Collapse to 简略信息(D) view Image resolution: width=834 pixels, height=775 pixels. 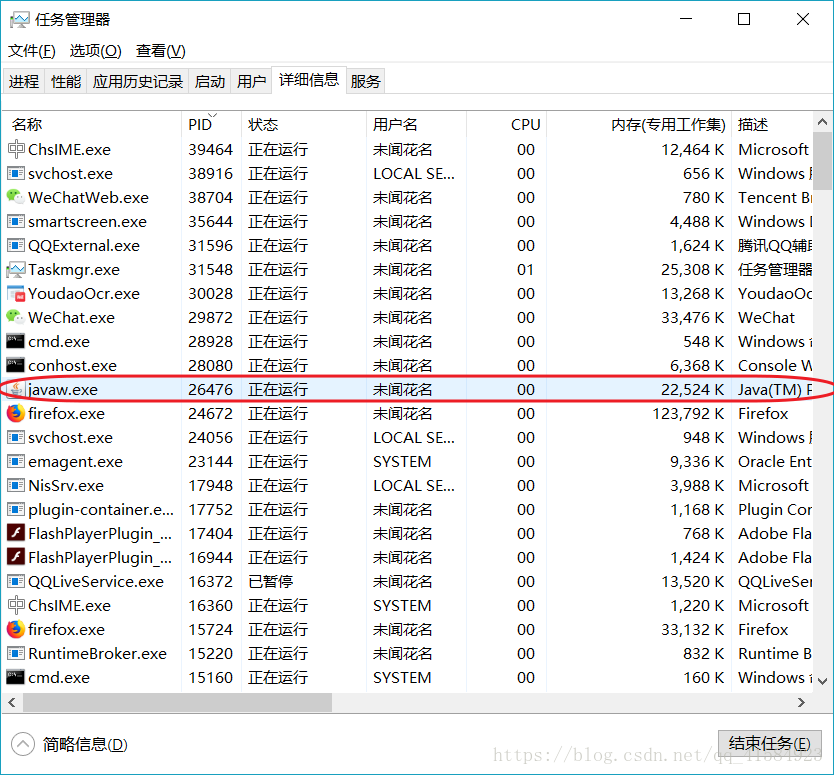point(70,744)
